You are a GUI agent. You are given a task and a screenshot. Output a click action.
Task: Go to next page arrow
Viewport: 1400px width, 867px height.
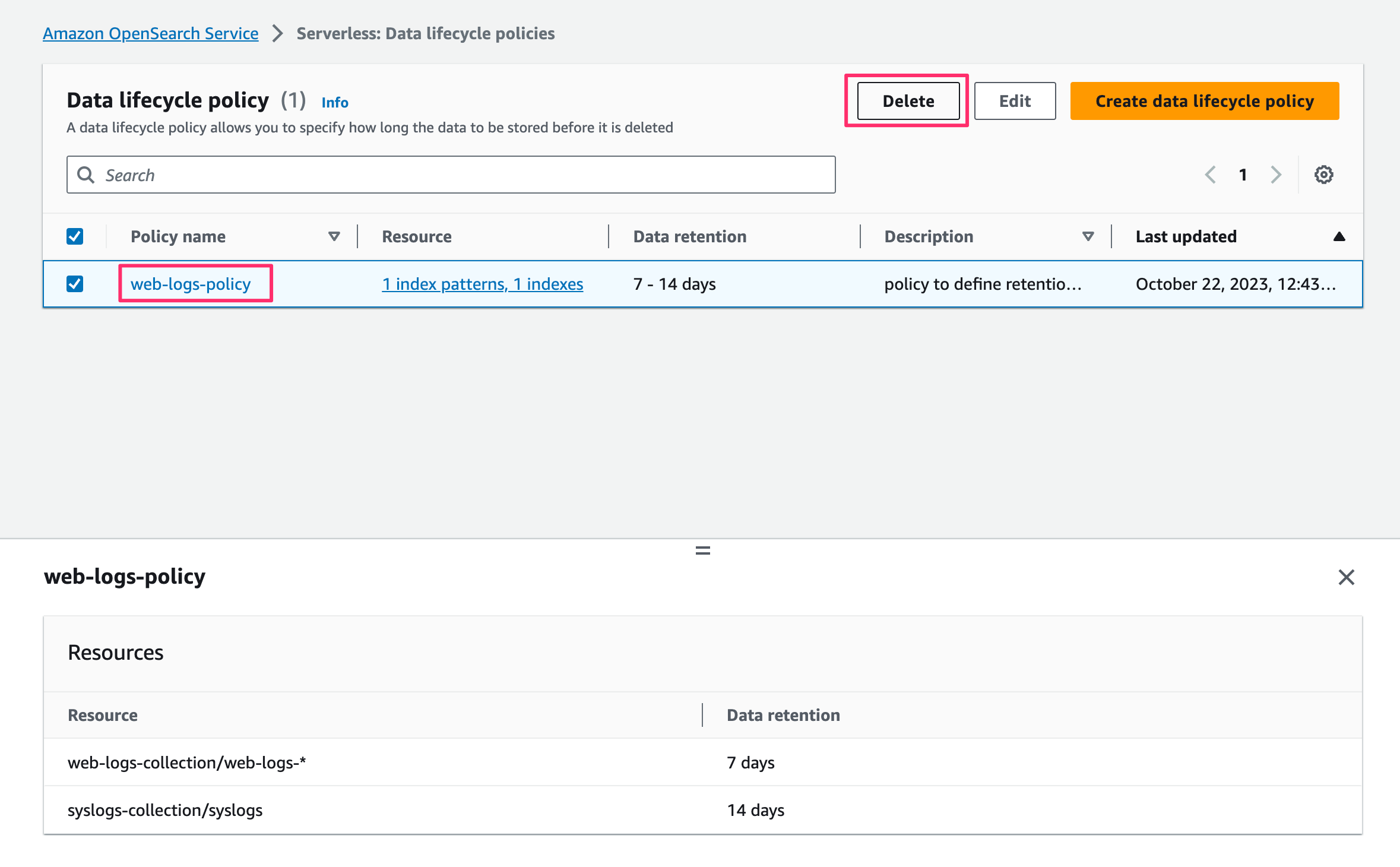(1276, 175)
